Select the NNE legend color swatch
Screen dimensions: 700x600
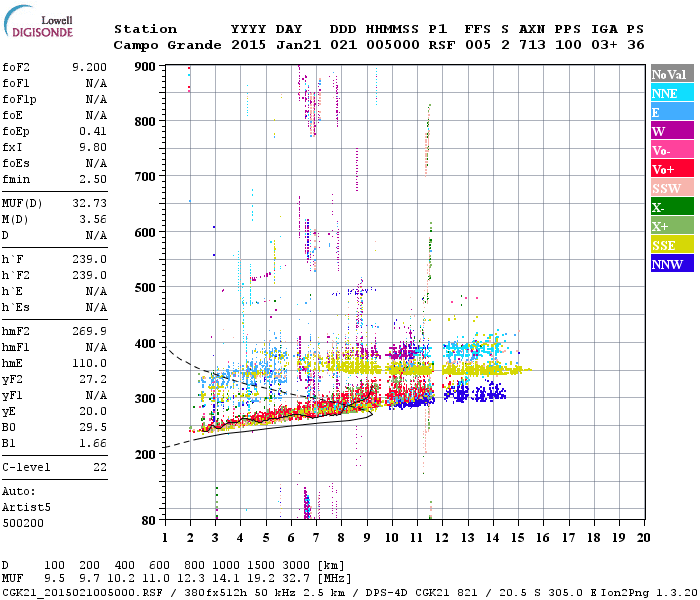[672, 93]
